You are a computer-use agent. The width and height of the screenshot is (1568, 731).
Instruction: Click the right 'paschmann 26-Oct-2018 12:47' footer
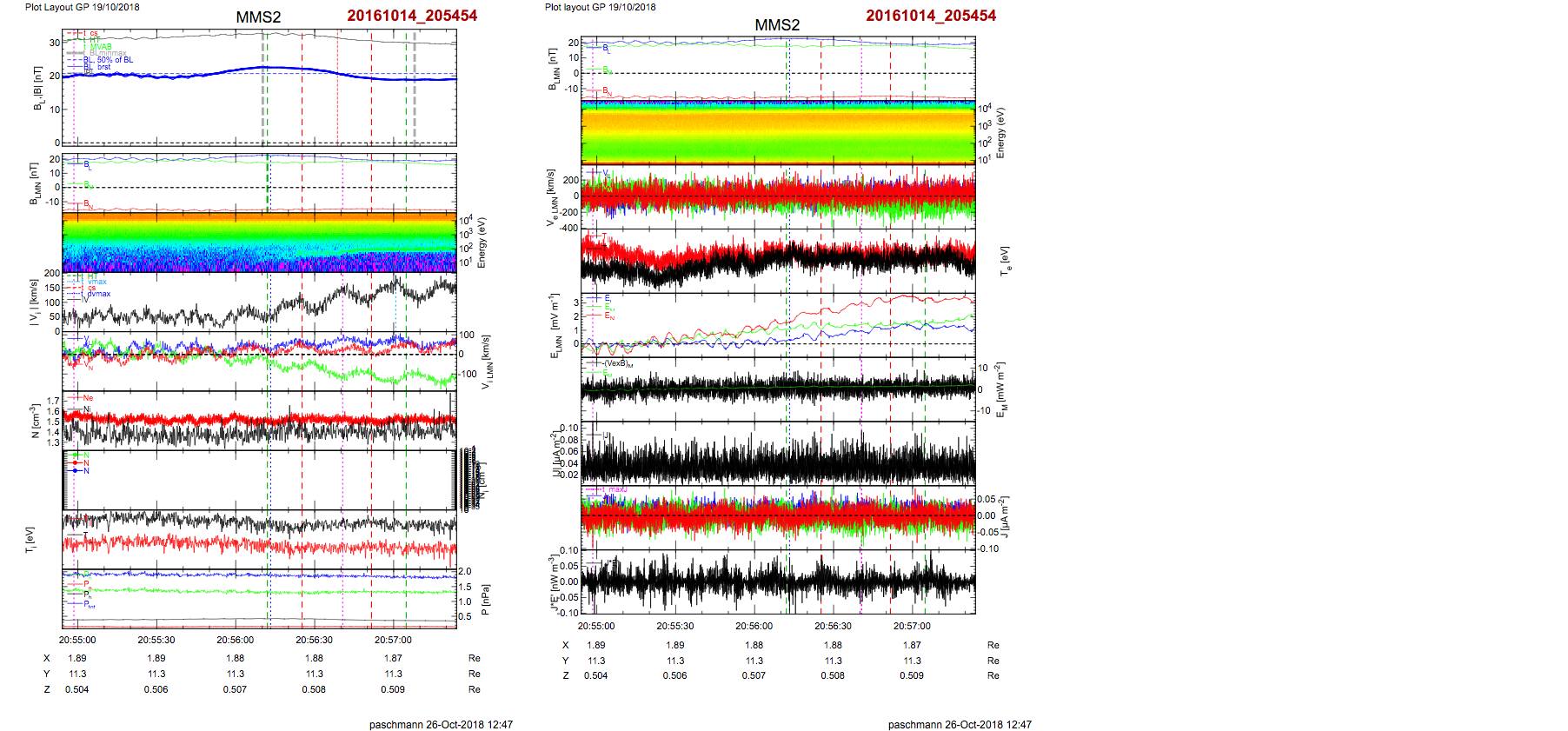point(960,724)
